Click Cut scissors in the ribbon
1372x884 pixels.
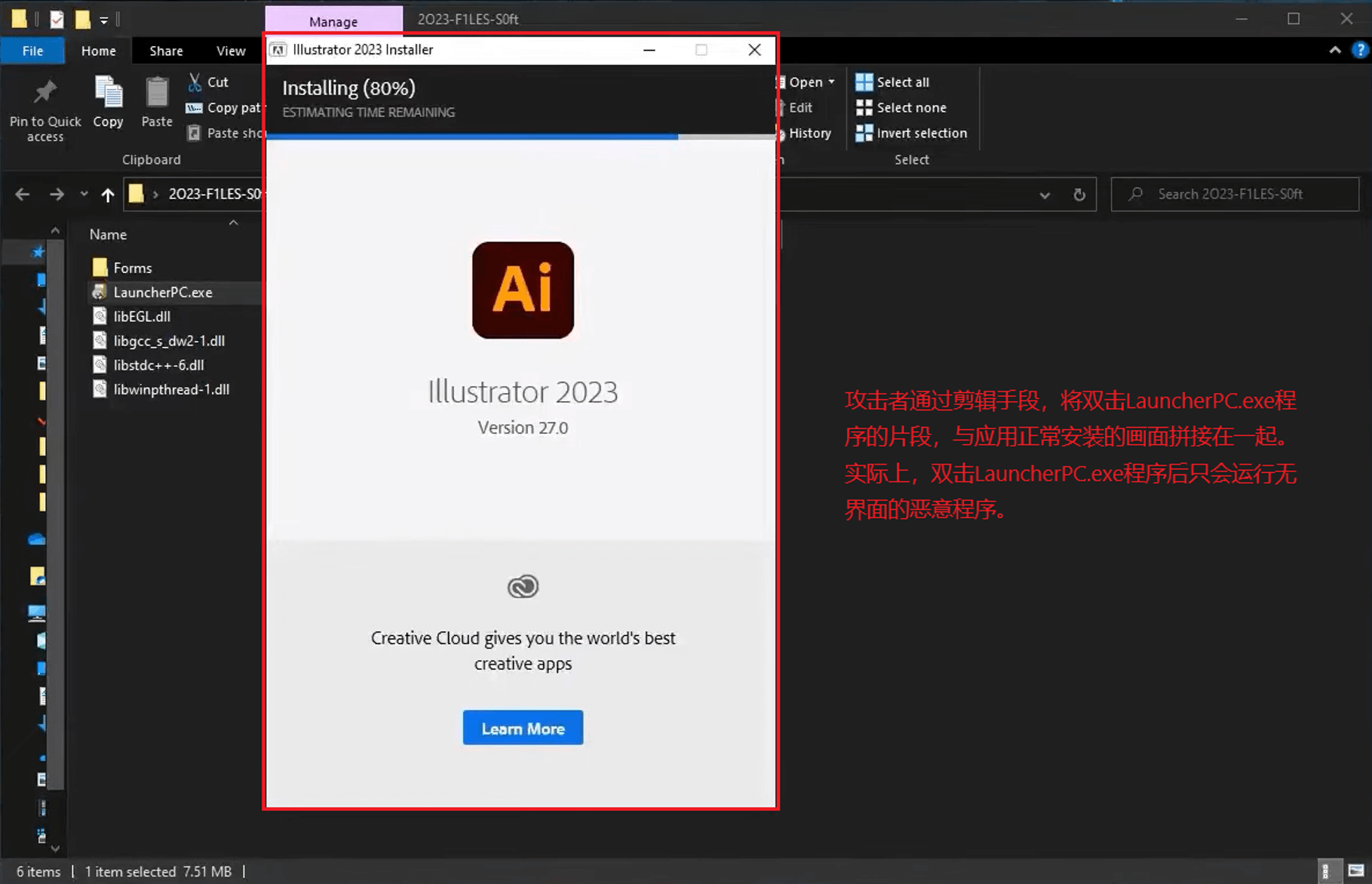(x=195, y=81)
